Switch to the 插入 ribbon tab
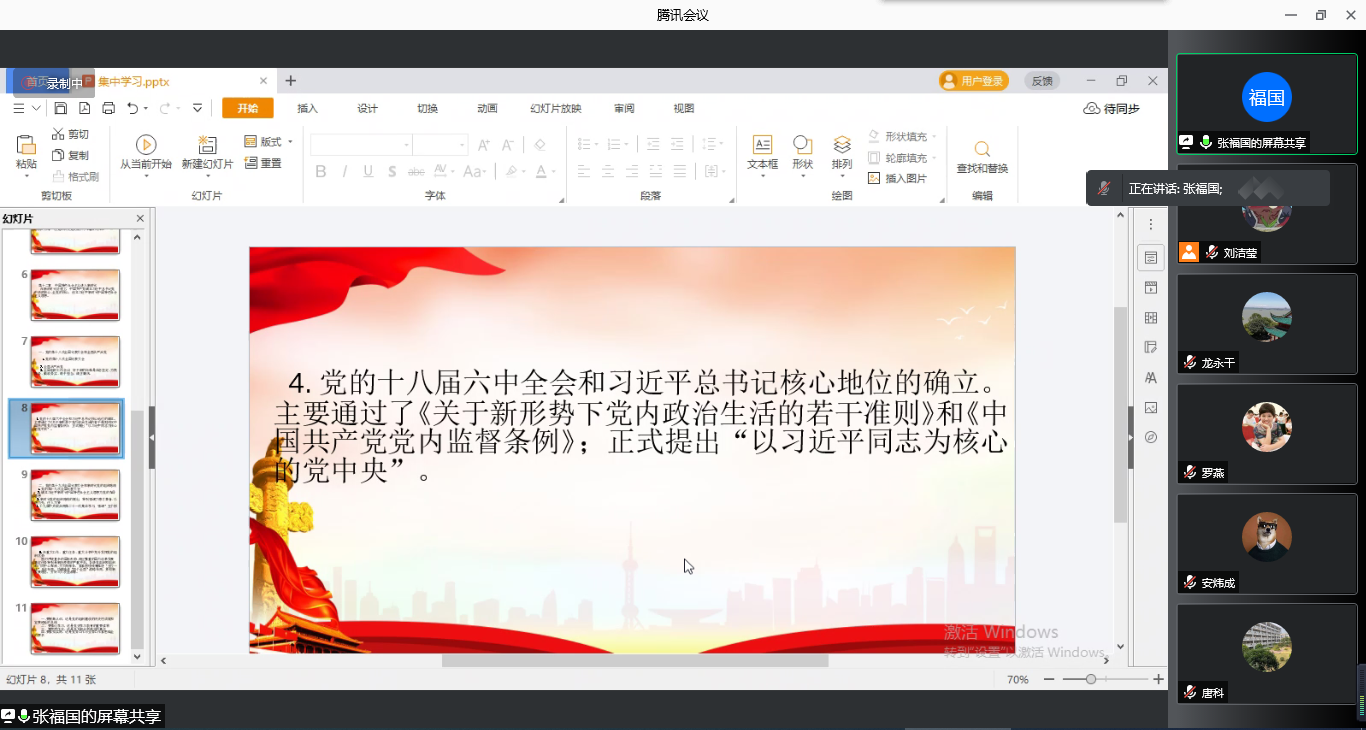Viewport: 1366px width, 730px height. click(307, 108)
